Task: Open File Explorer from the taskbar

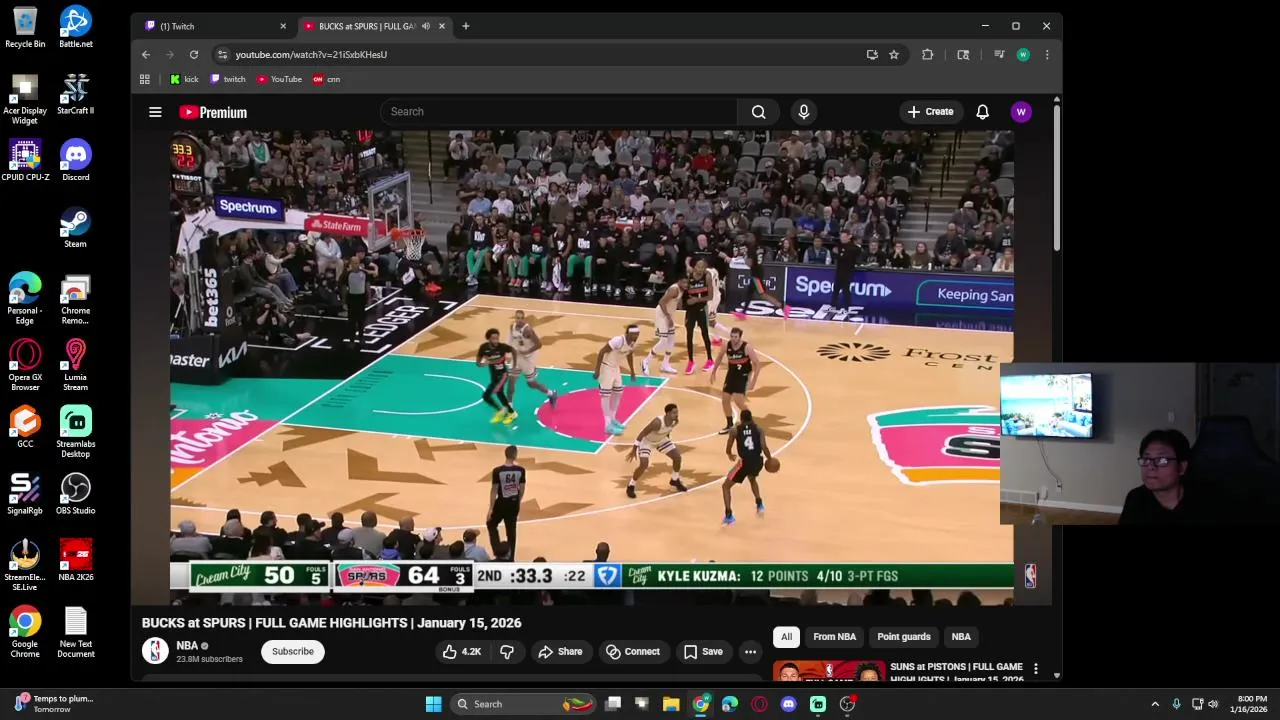Action: click(x=671, y=704)
